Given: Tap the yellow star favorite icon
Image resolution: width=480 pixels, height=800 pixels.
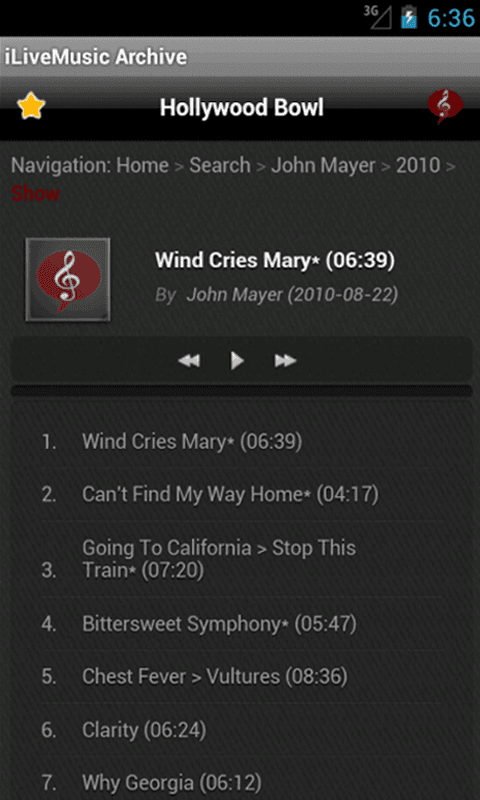Looking at the screenshot, I should pyautogui.click(x=31, y=106).
